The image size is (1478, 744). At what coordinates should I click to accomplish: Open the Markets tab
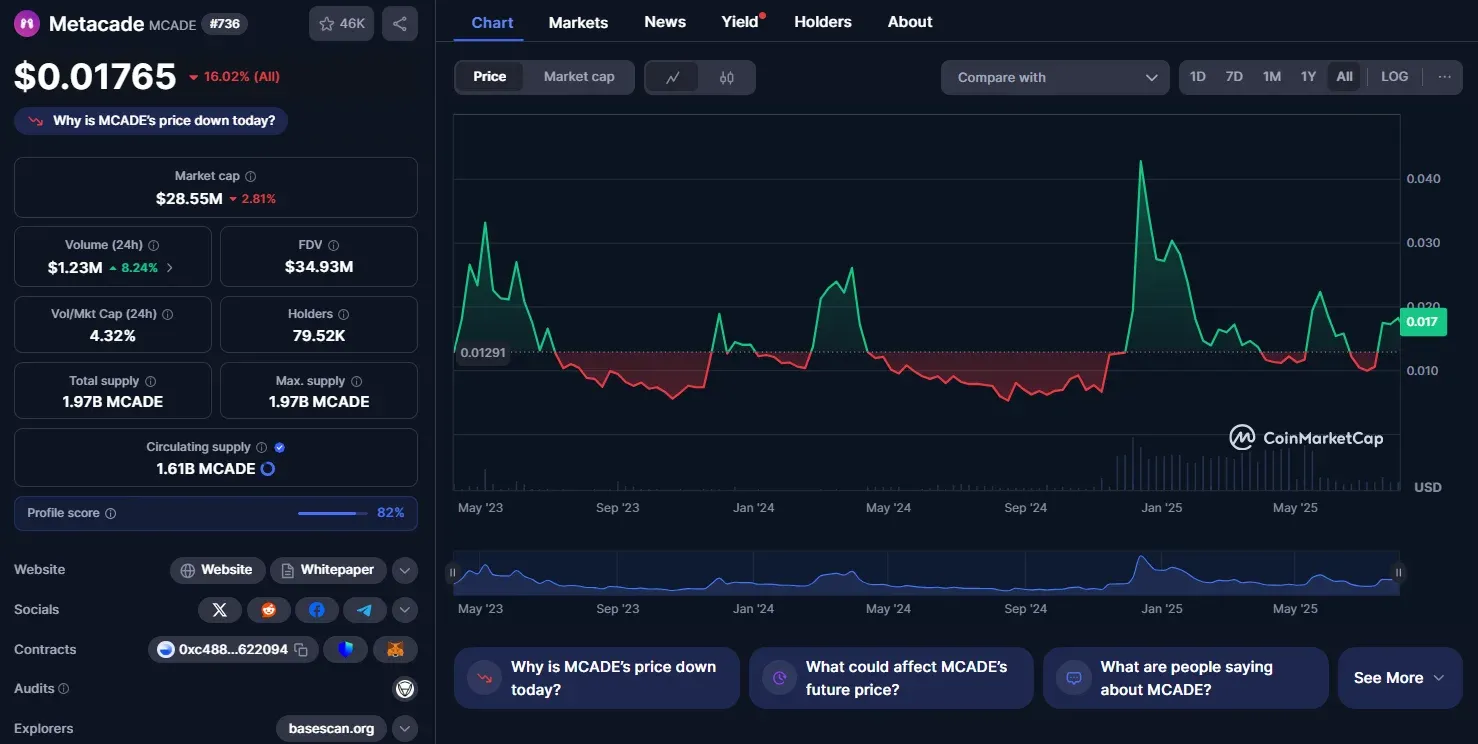[x=578, y=22]
